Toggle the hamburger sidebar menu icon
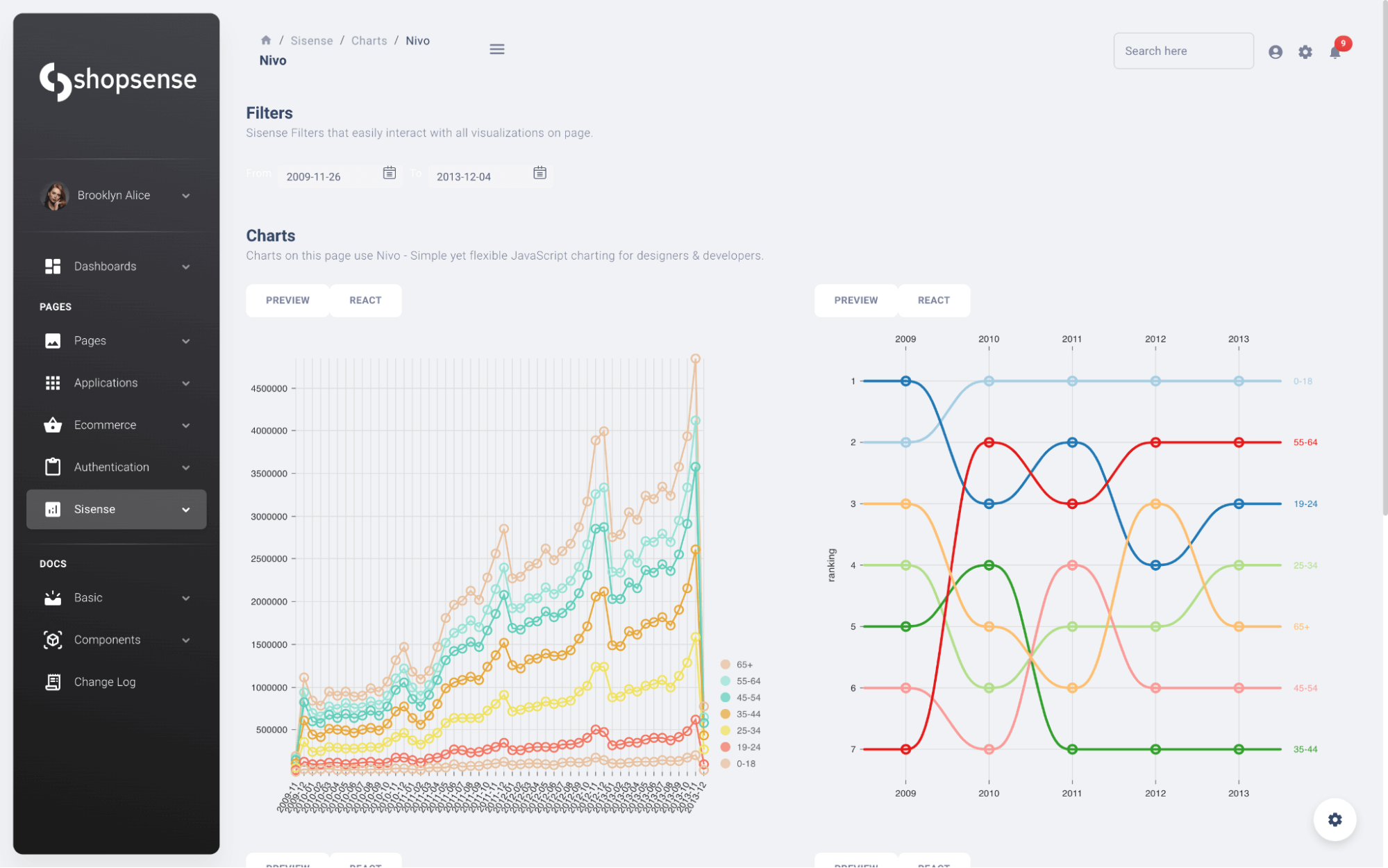 [496, 49]
